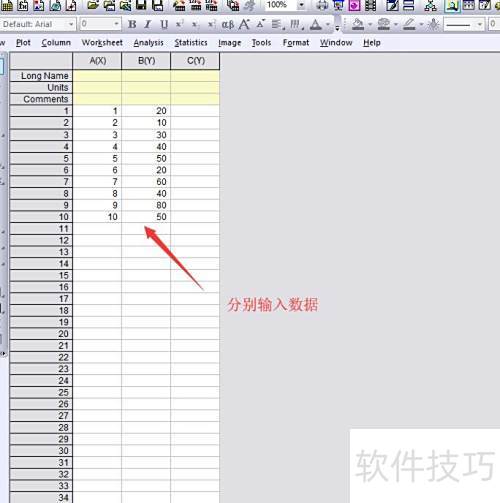Click the text alignment lines icon
Viewport: 500px width, 503px height.
[277, 24]
